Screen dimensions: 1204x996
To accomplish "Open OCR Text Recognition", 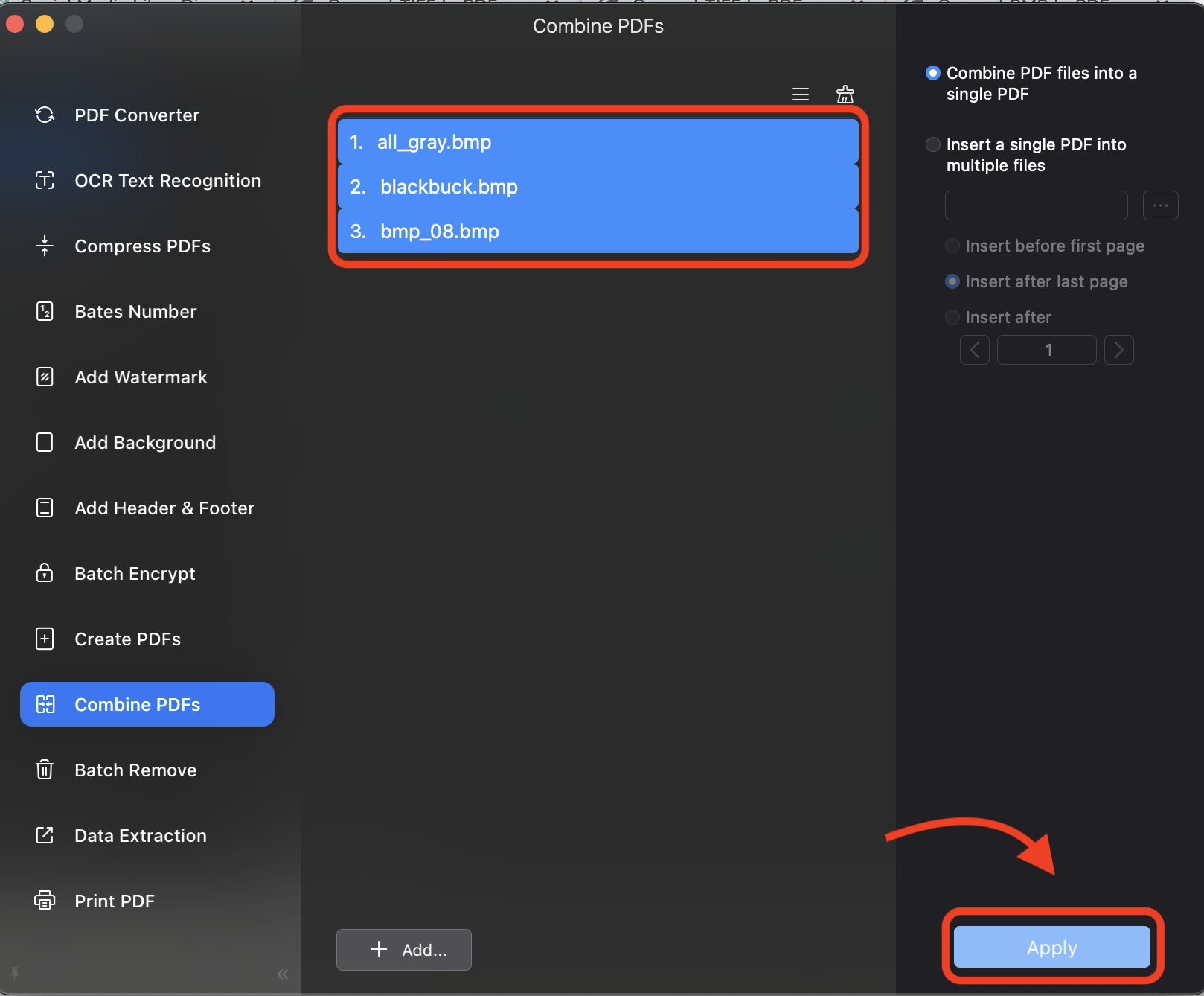I will click(x=167, y=180).
